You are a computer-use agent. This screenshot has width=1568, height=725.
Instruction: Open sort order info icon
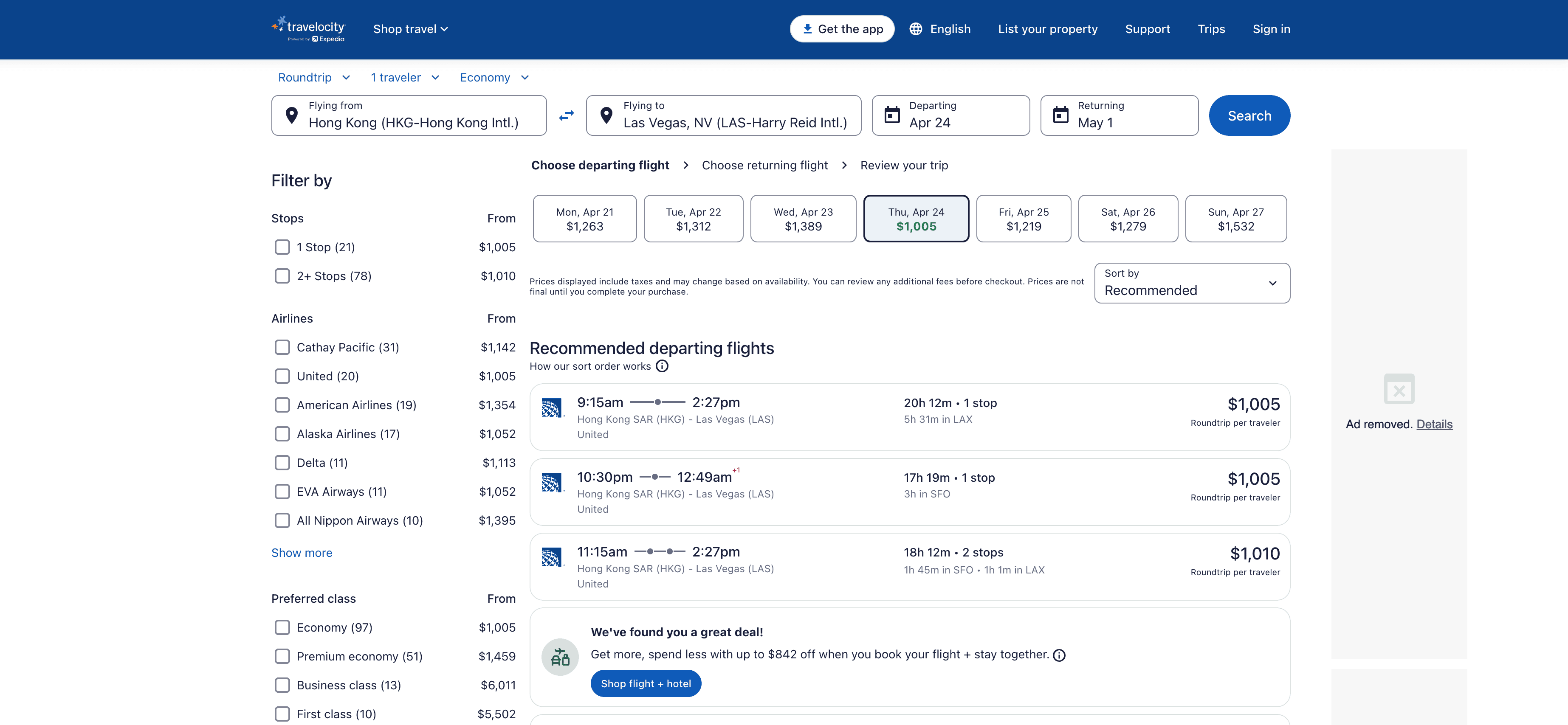(x=662, y=366)
